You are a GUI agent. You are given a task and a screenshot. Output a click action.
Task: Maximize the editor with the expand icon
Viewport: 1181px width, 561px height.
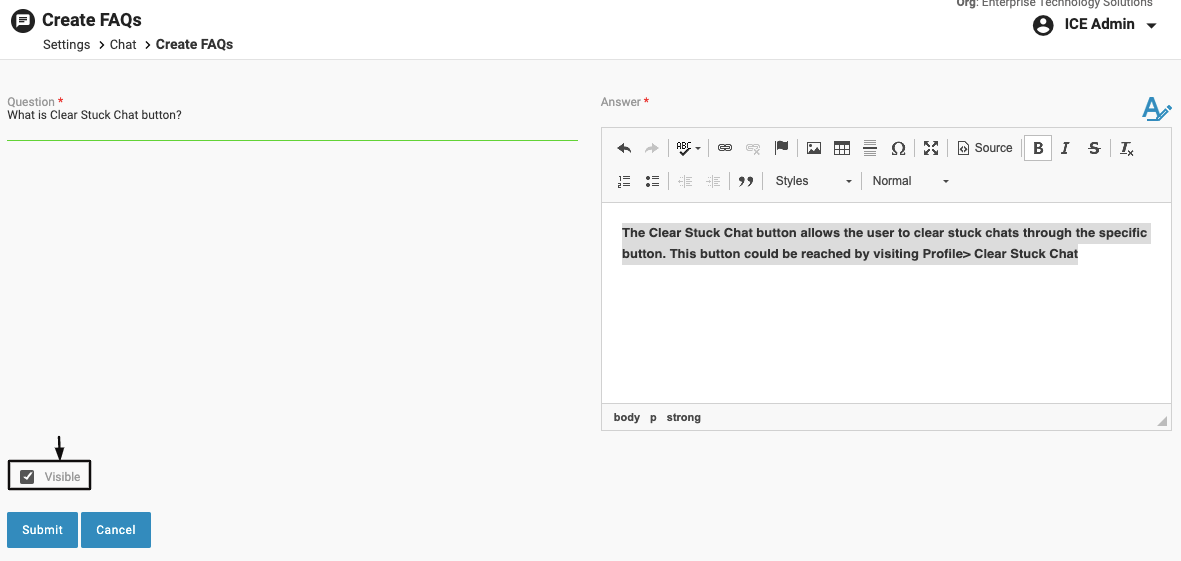[x=931, y=148]
